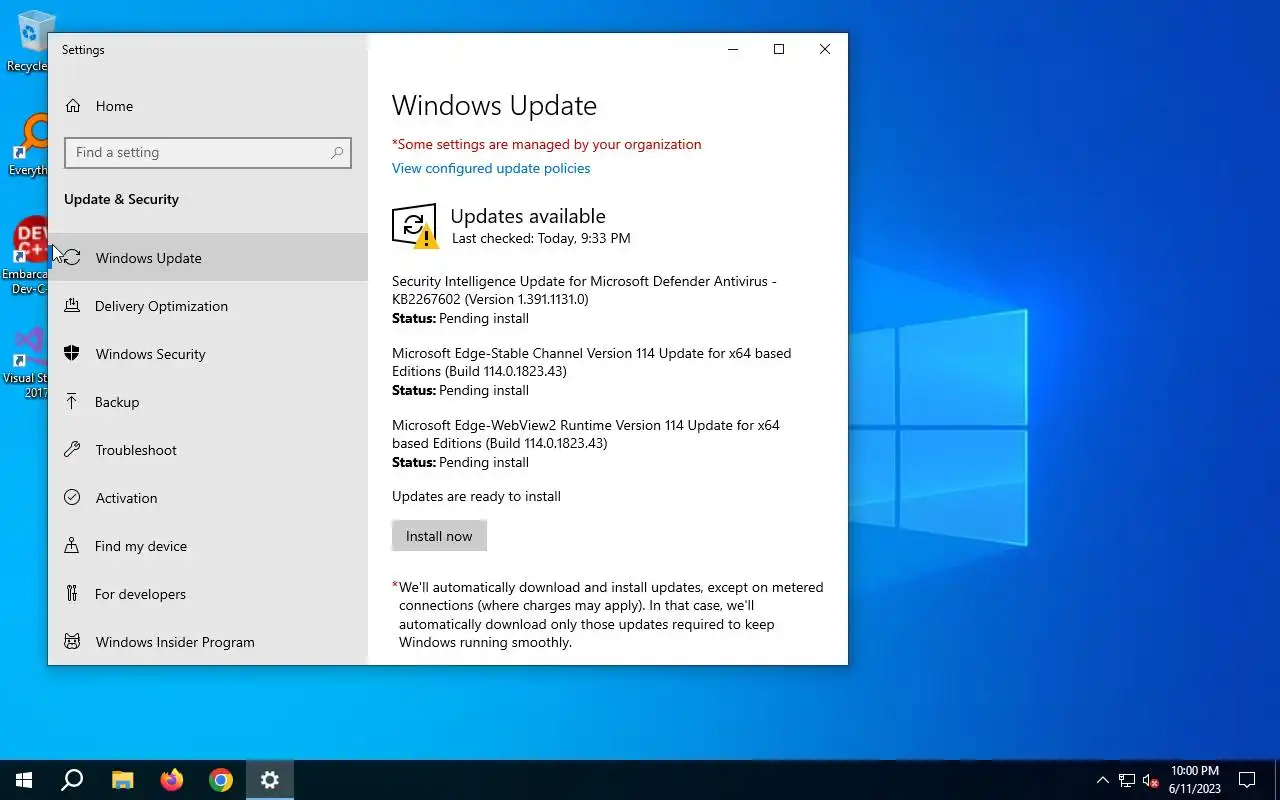Viewport: 1280px width, 800px height.
Task: Open File Explorer from the taskbar
Action: click(122, 780)
